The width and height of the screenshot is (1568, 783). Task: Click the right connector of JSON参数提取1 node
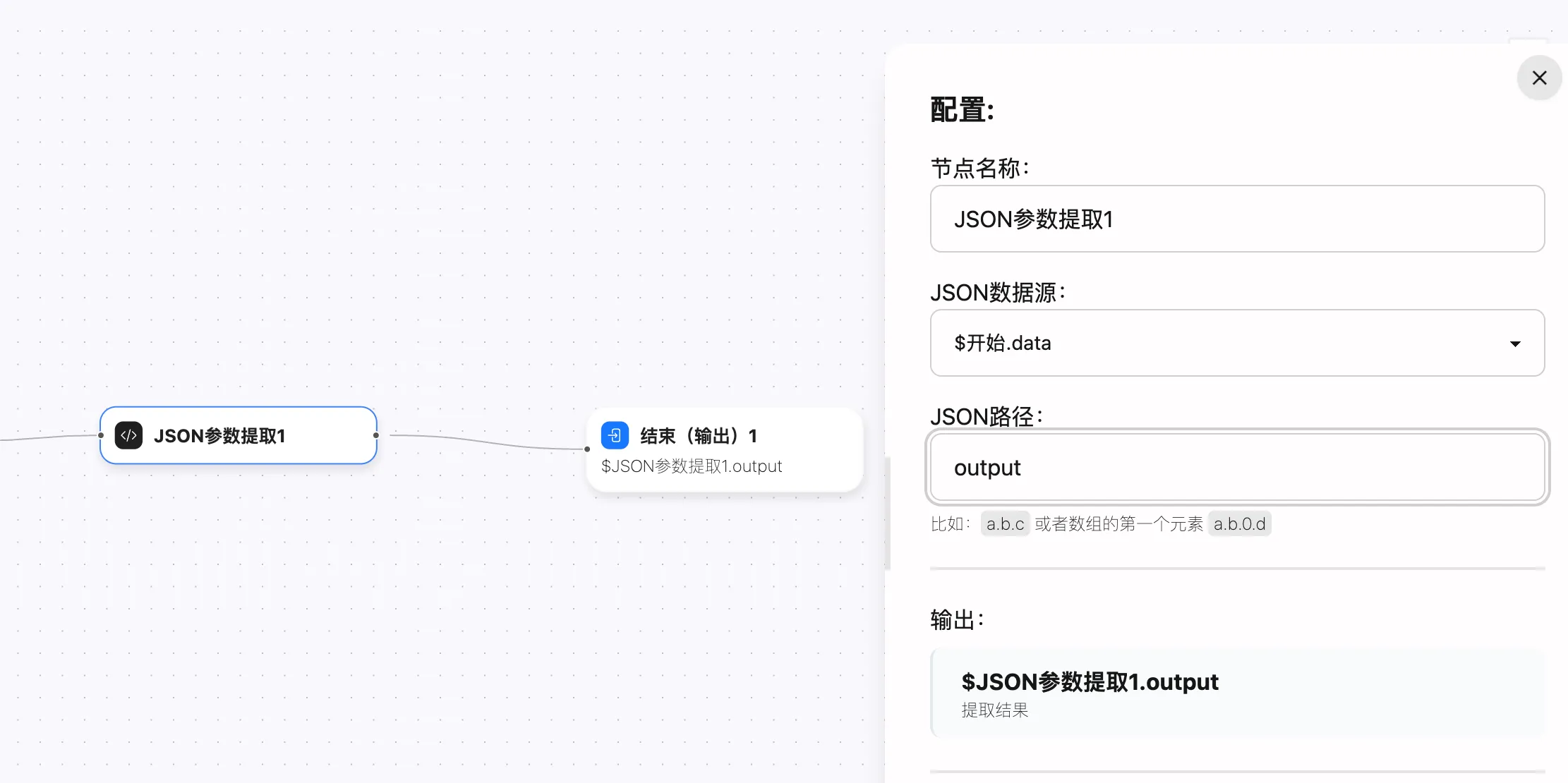[376, 435]
